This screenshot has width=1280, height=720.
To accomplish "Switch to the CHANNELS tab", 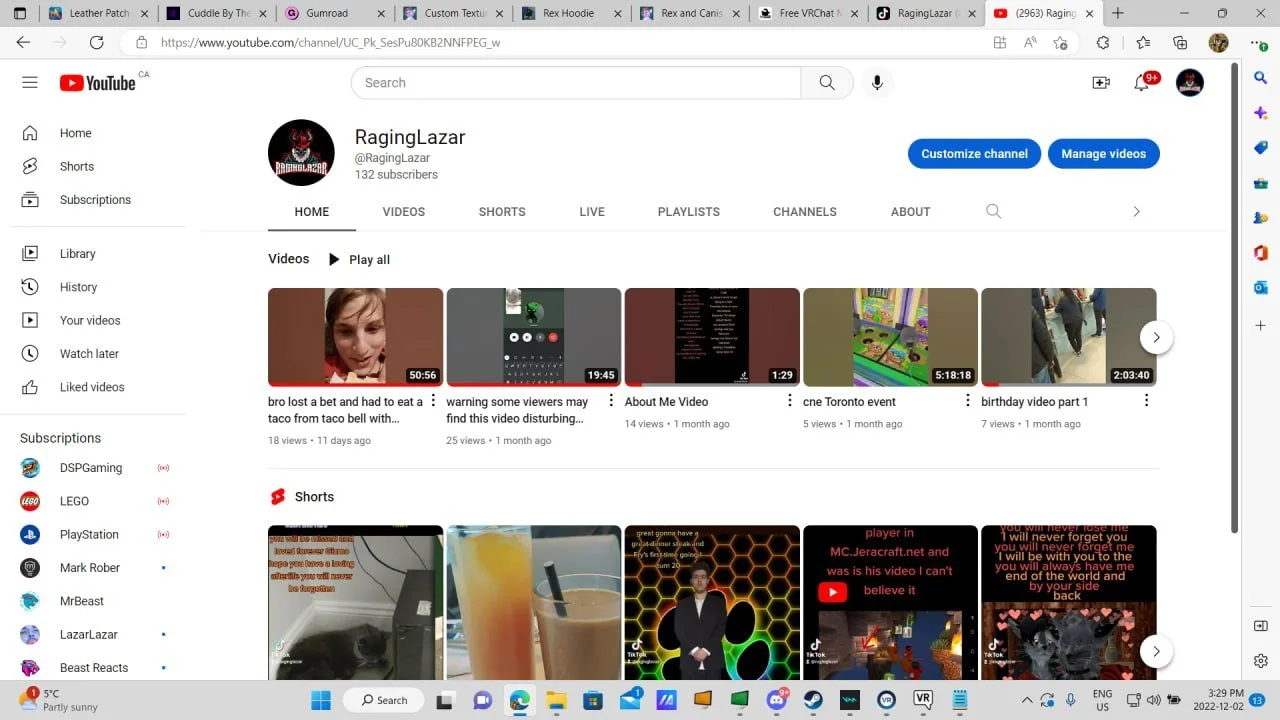I will [x=805, y=212].
